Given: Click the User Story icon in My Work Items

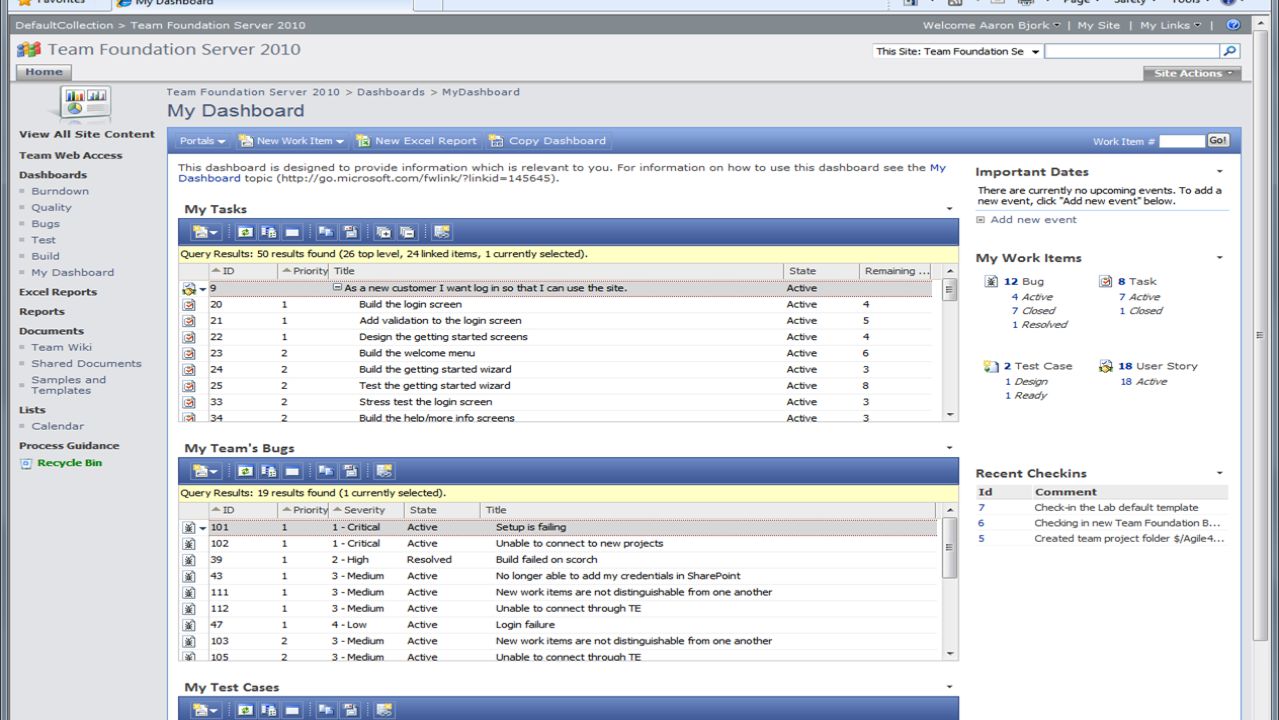Looking at the screenshot, I should click(x=1105, y=366).
